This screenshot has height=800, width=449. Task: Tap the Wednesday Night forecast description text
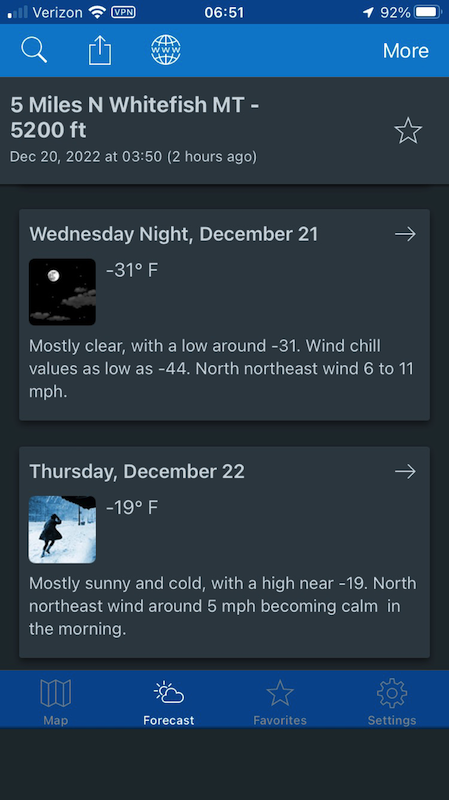[221, 368]
